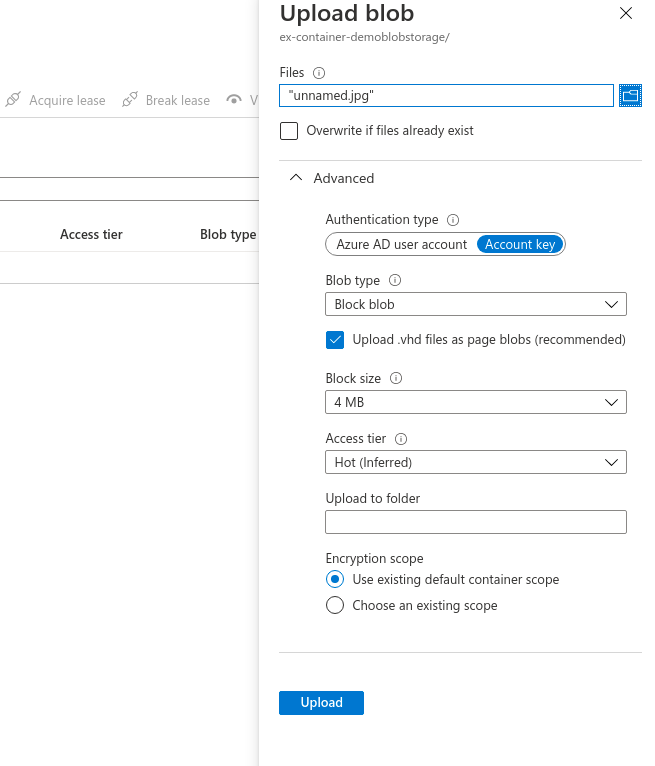Select Choose an existing scope option
Image resolution: width=655 pixels, height=766 pixels.
pos(335,605)
